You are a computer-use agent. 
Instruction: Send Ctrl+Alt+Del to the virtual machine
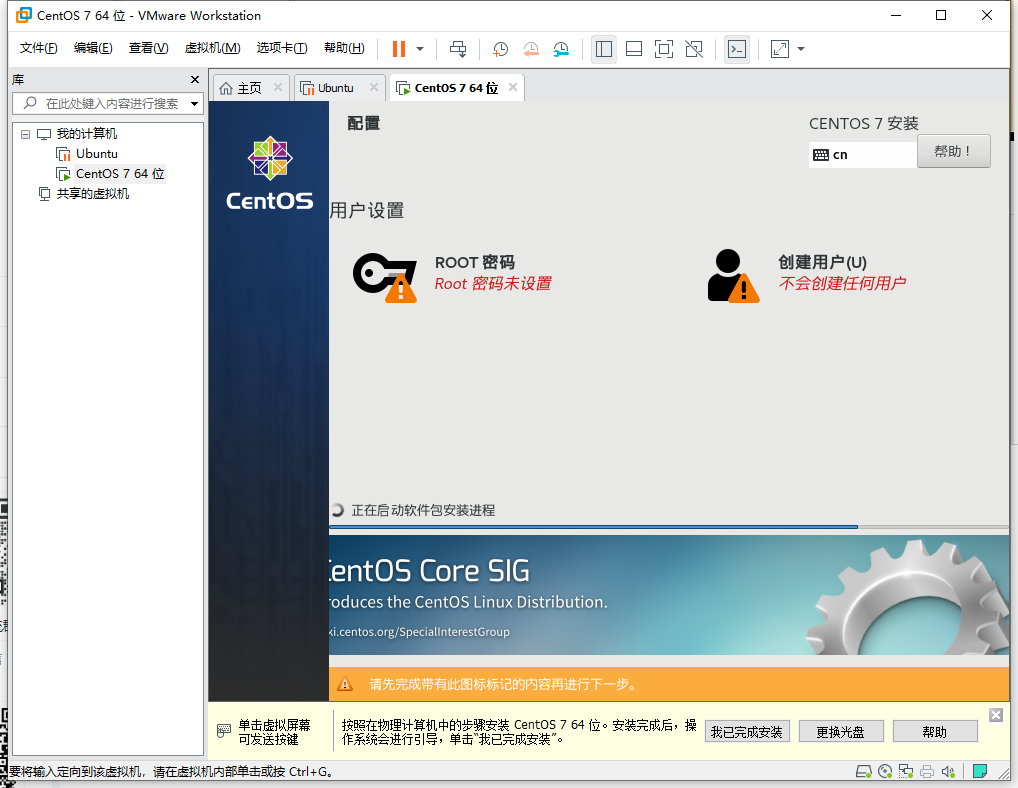[x=458, y=49]
